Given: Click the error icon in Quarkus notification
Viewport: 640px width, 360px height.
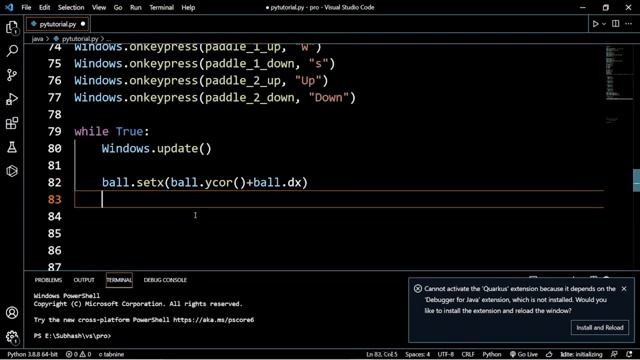Looking at the screenshot, I should 418,289.
